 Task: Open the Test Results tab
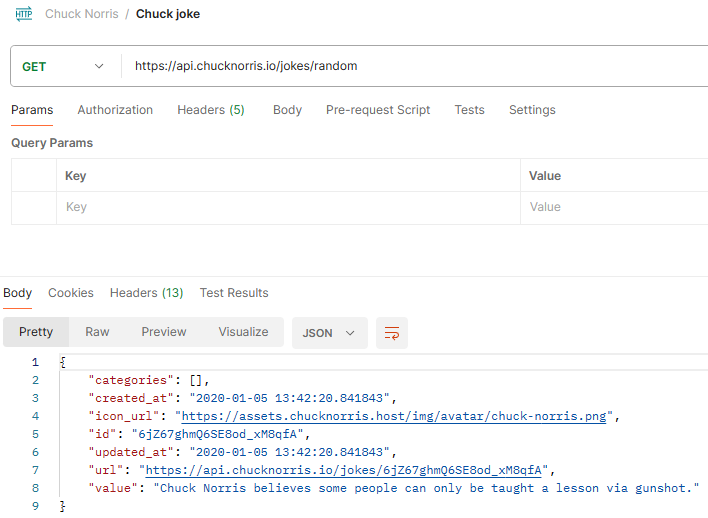pyautogui.click(x=234, y=293)
